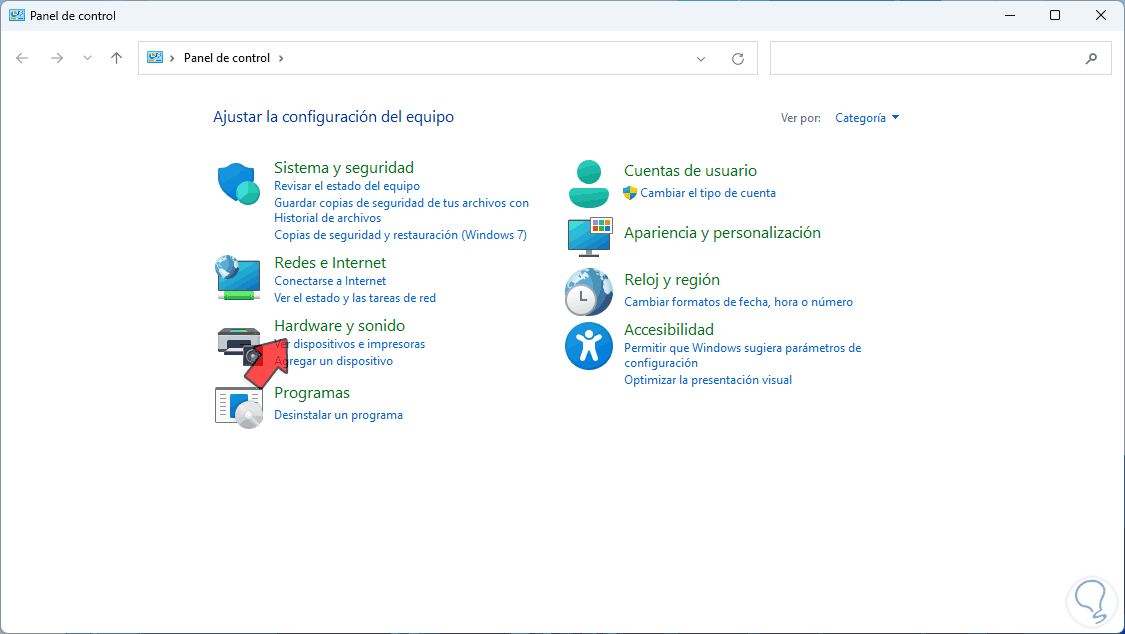
Task: Click the search magnifier icon
Action: click(x=1091, y=58)
